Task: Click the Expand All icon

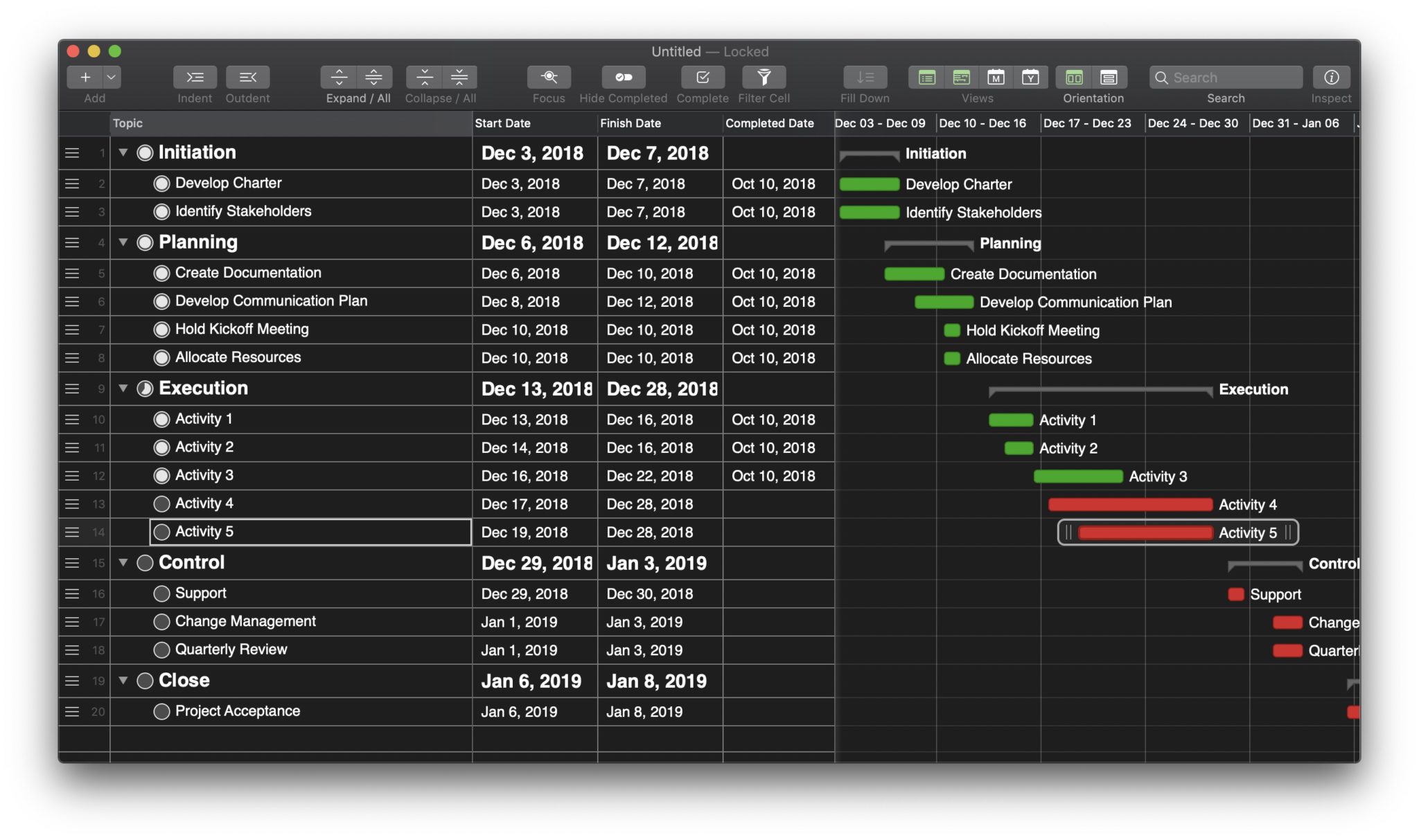Action: click(374, 77)
